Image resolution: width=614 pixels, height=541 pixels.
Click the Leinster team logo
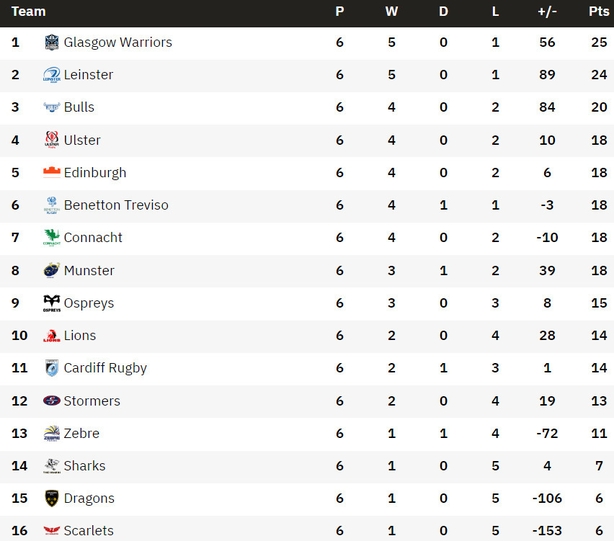pos(52,75)
